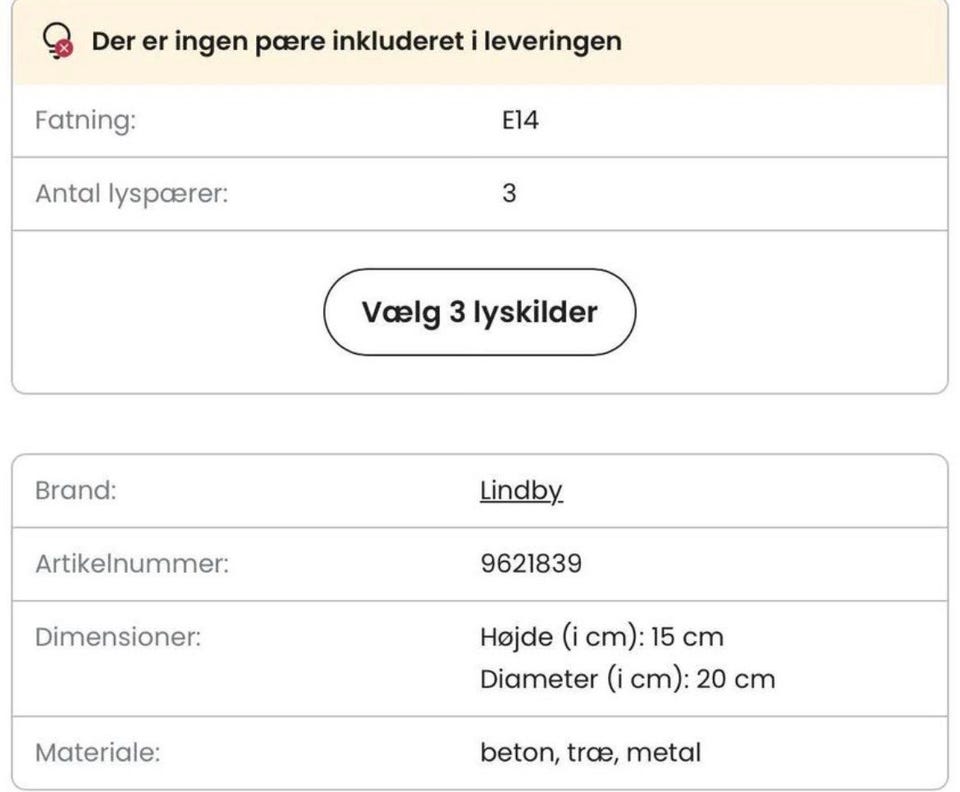This screenshot has height=792, width=960.
Task: Select the "Artikelnummer:" label
Action: pyautogui.click(x=131, y=564)
